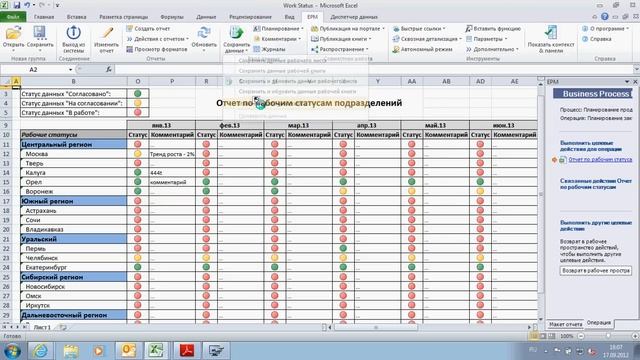Switch to Макет отчета pane tab
Screen dimensions: 640x360
point(566,324)
